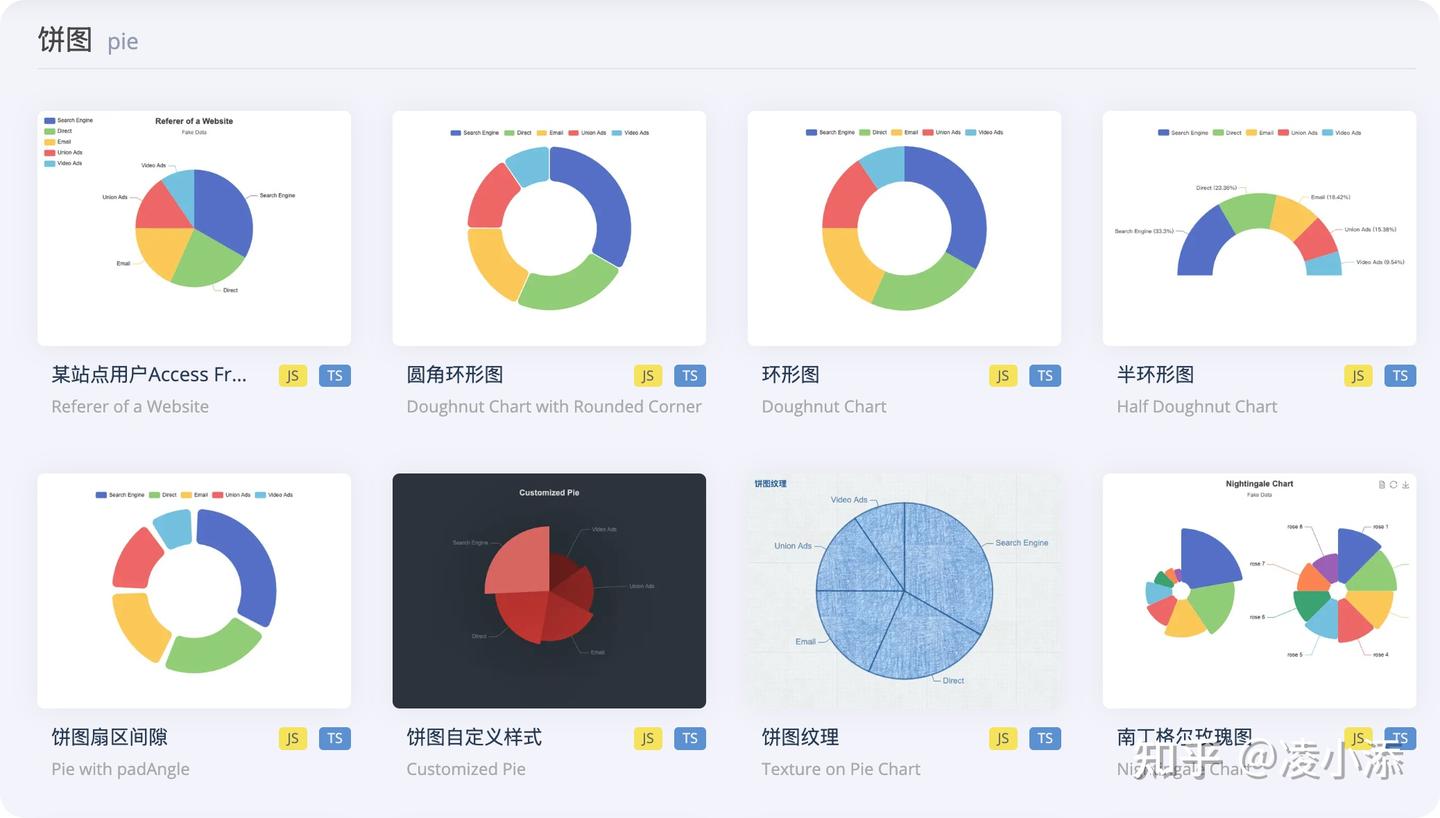Open the title 饼图纹理
The image size is (1440, 818).
tap(800, 737)
